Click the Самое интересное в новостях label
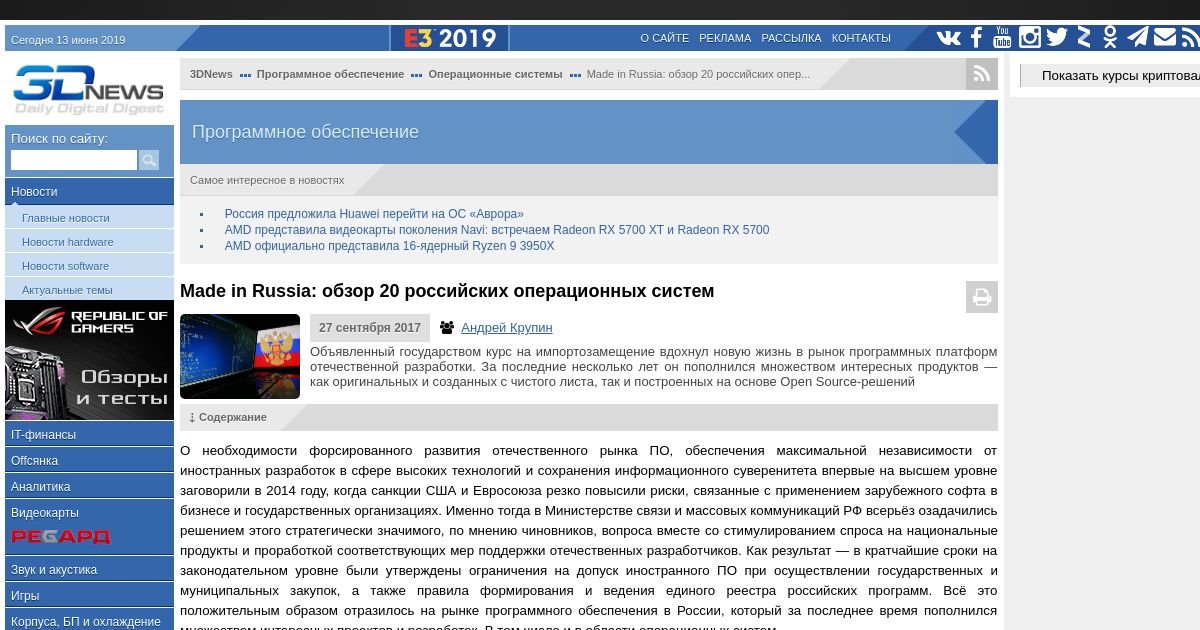 coord(267,180)
